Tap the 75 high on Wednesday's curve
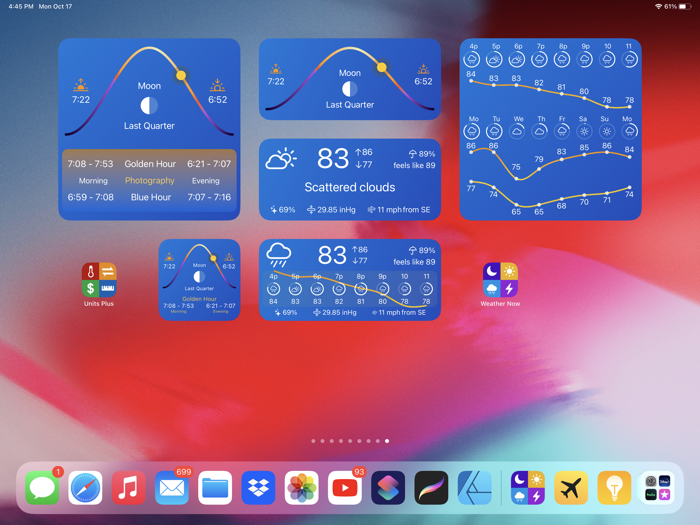Screen dimensions: 700x525 pyautogui.click(x=516, y=167)
